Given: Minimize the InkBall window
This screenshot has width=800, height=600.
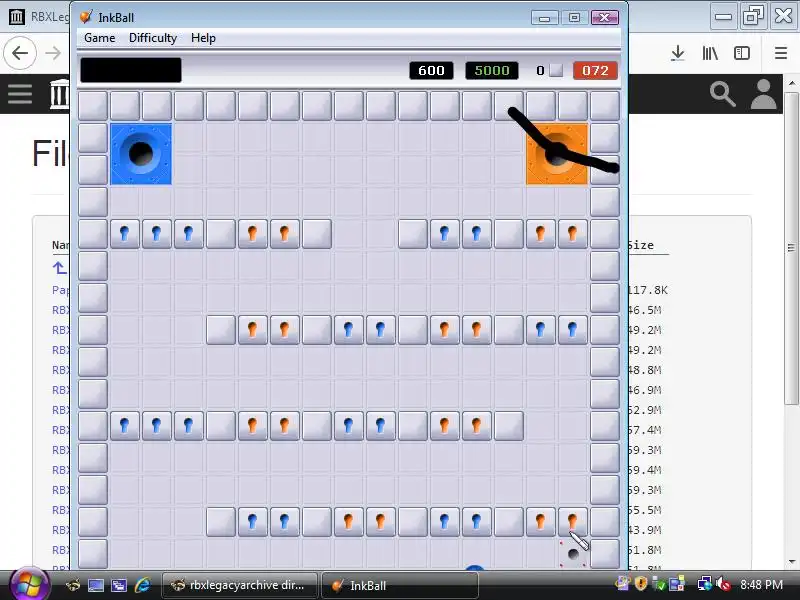Looking at the screenshot, I should point(544,18).
